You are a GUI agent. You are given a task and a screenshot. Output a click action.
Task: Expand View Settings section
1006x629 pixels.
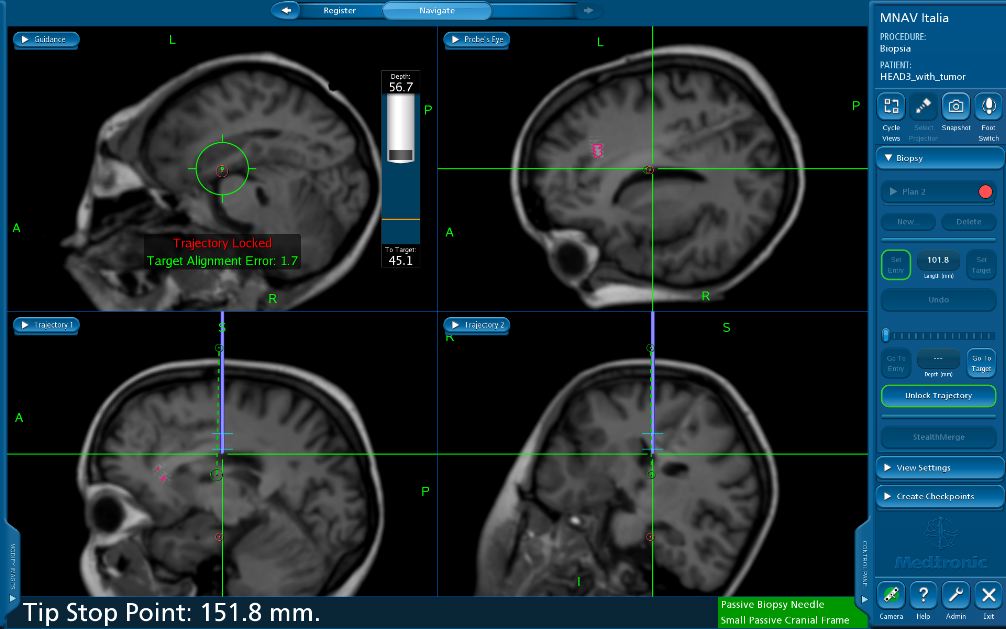939,468
